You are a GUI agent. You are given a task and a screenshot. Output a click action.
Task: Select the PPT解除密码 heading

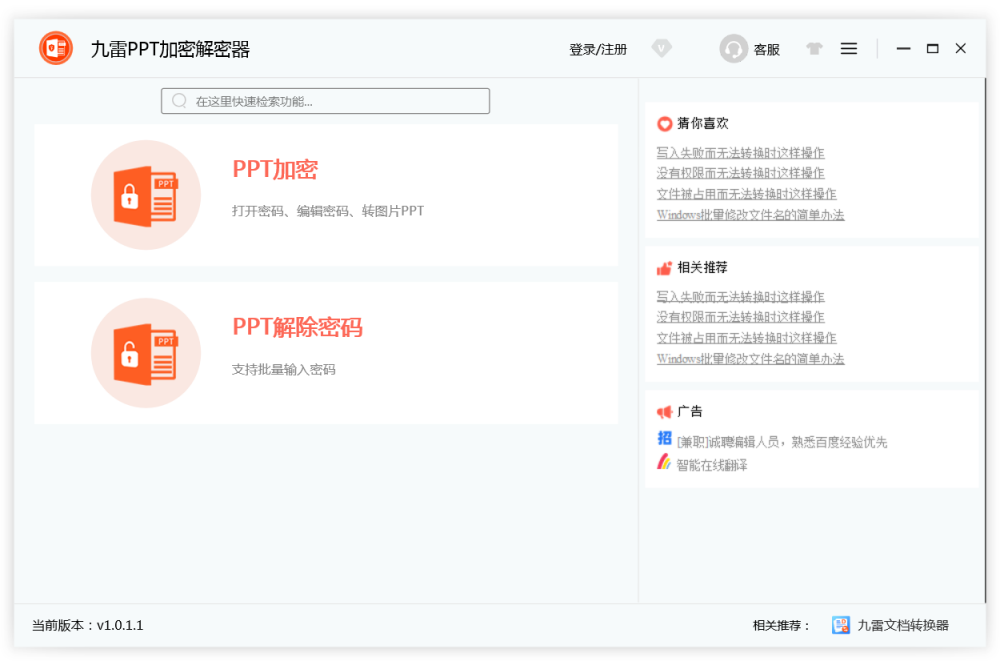click(297, 327)
